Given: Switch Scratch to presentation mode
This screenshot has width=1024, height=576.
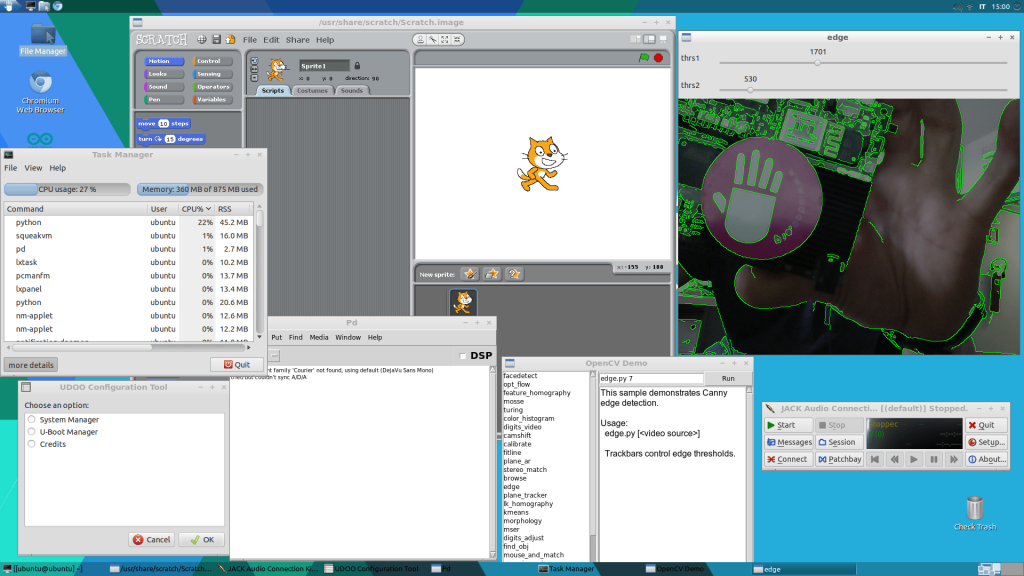Looking at the screenshot, I should (663, 39).
